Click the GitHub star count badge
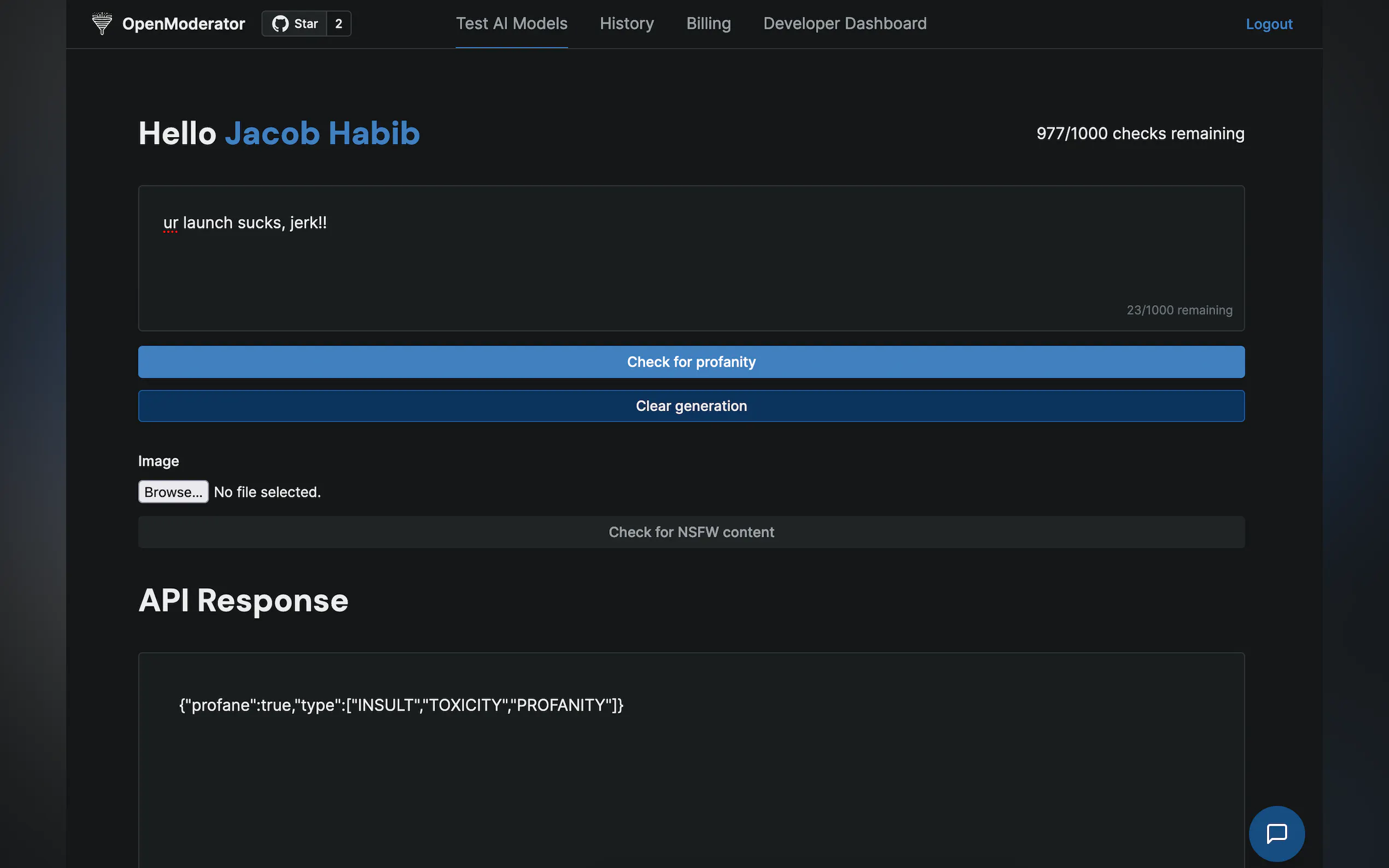This screenshot has width=1389, height=868. [x=339, y=24]
